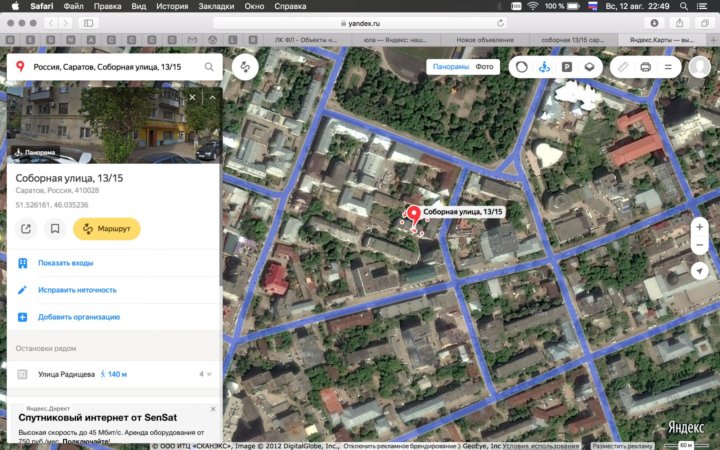Click the search magnifier in Yandex Maps search box
This screenshot has width=720, height=450.
(209, 67)
